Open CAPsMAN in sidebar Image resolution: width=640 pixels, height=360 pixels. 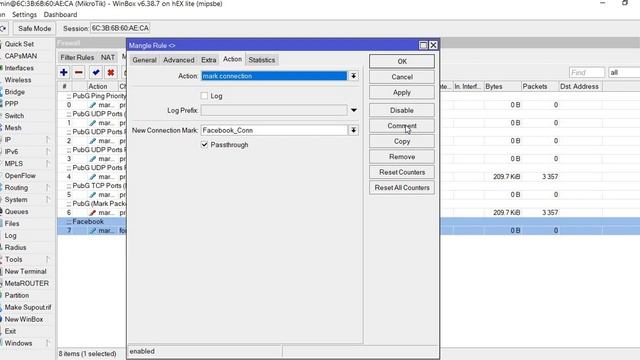20,56
